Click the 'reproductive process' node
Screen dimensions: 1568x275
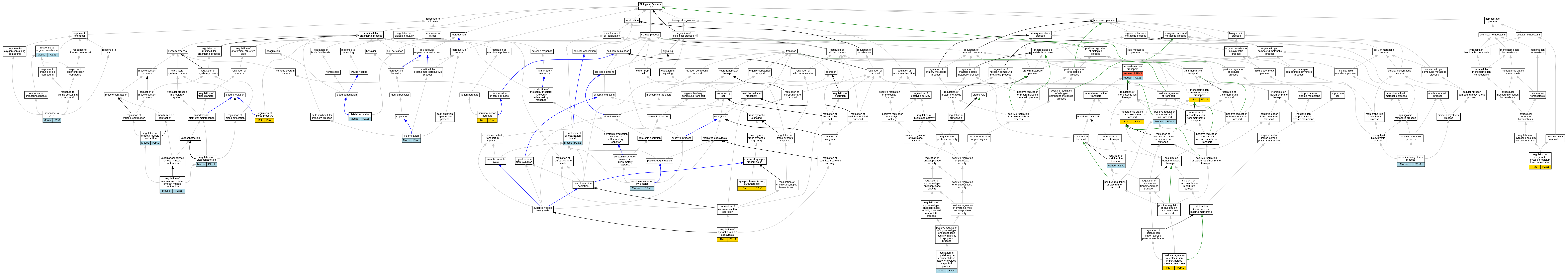tap(458, 51)
